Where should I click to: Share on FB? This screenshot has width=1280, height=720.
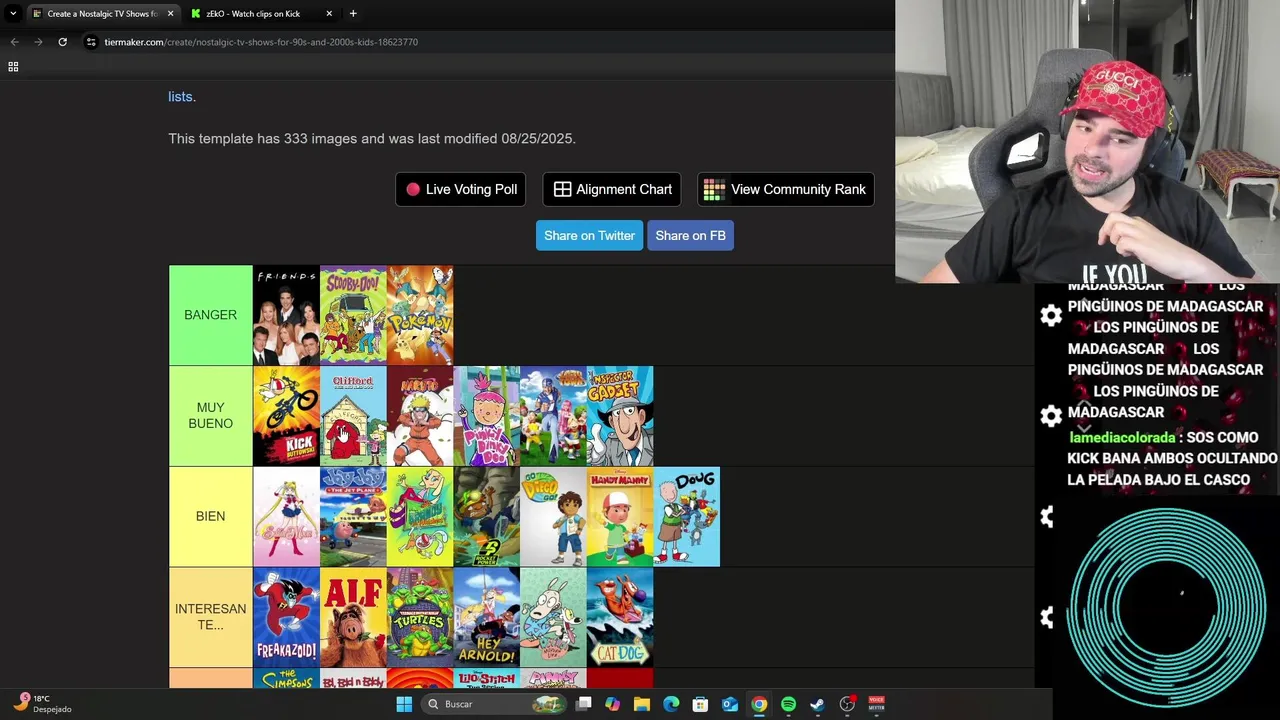[x=690, y=236]
